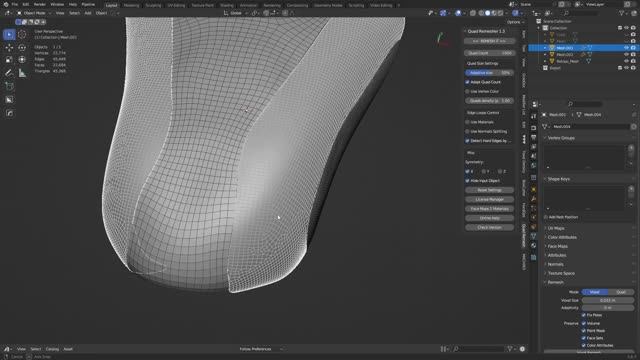Adjust the Quads density slider

(489, 101)
